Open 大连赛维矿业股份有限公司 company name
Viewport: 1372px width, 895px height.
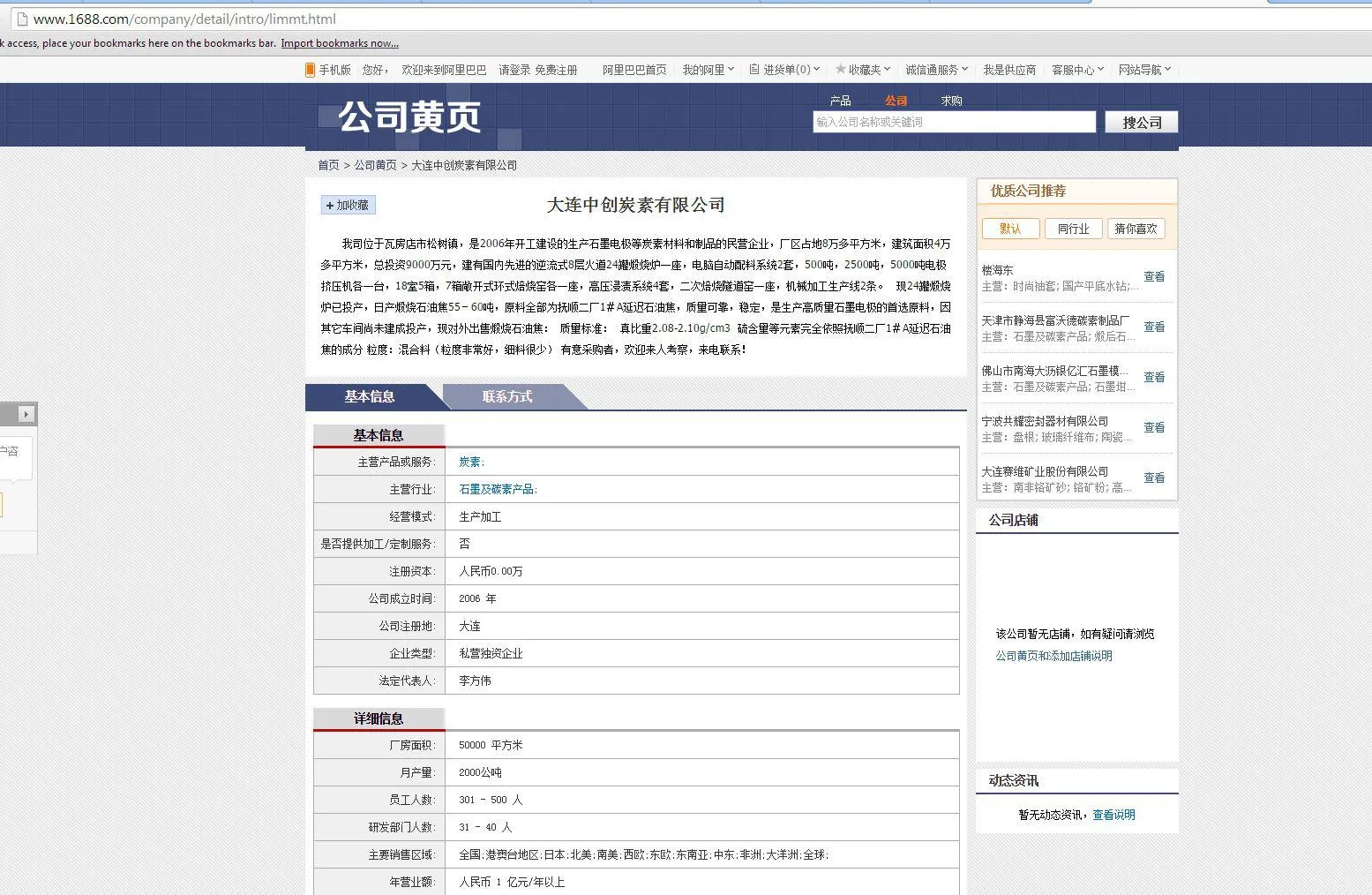[1045, 471]
